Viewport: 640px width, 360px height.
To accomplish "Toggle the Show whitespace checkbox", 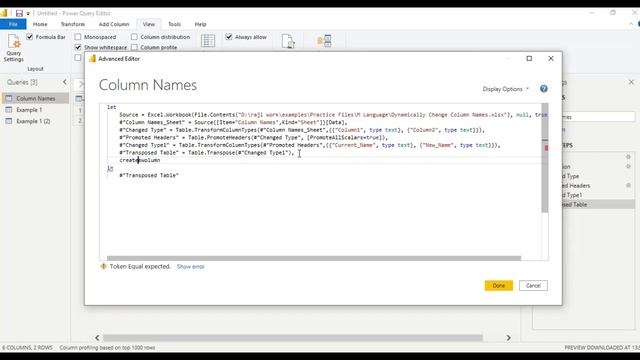I will pyautogui.click(x=78, y=47).
